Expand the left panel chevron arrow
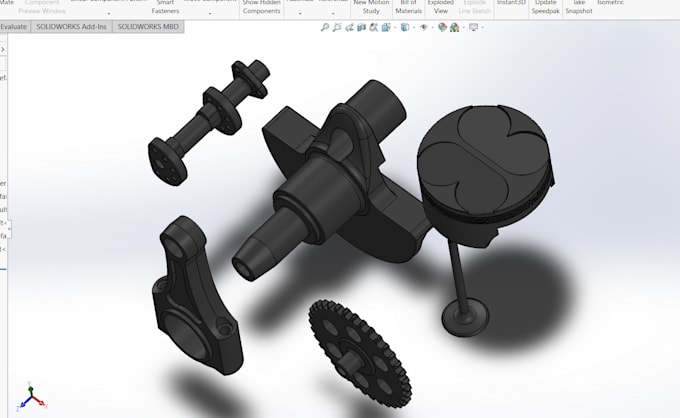This screenshot has width=680, height=418. (3, 49)
